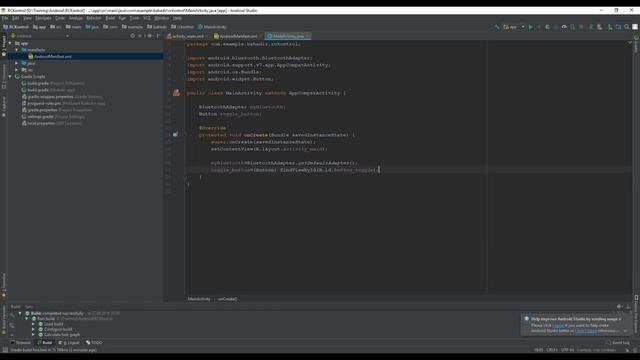Select AndroidManifest.xml in project tree
640x360 pixels.
[53, 56]
